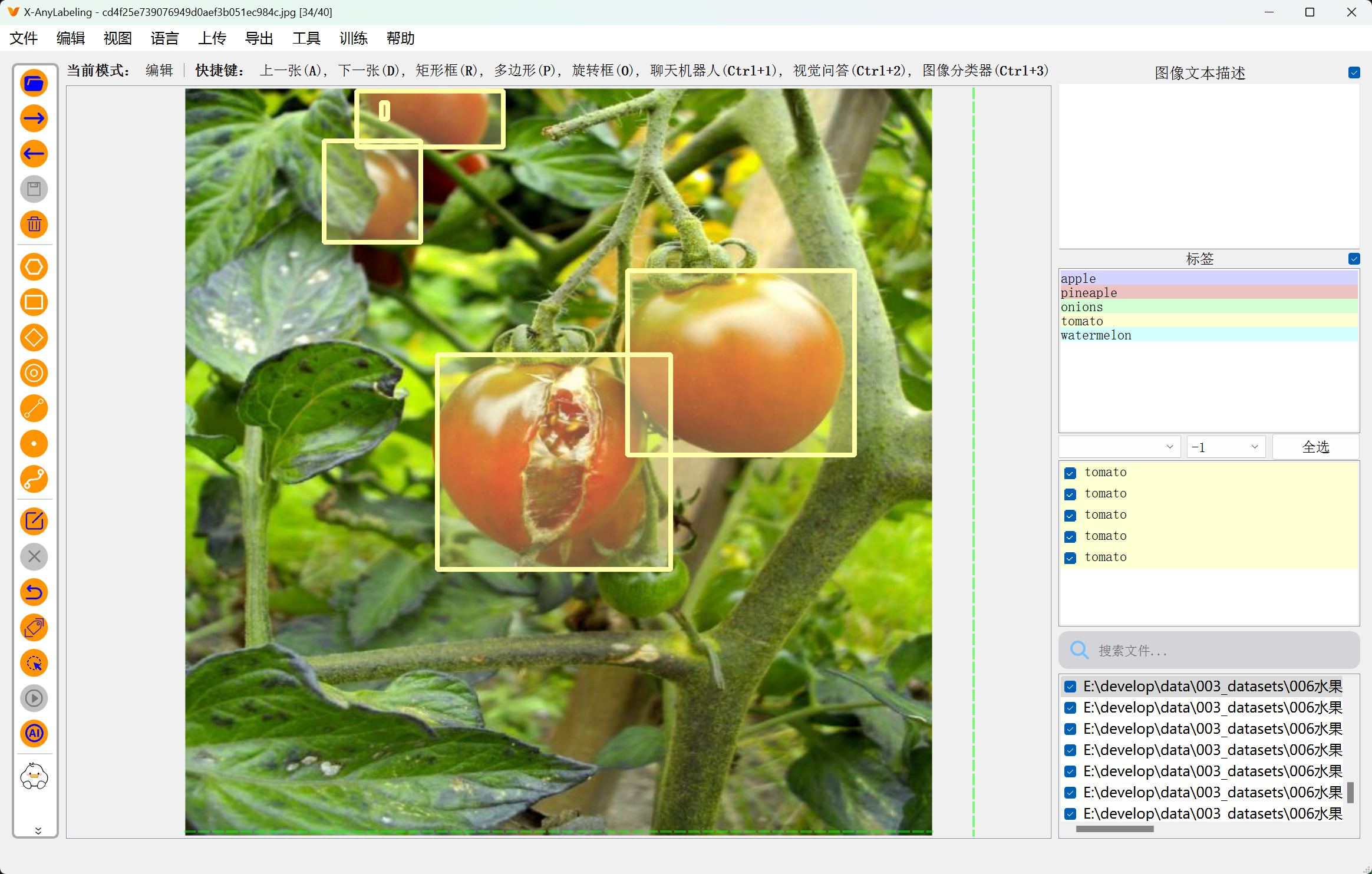The image size is (1372, 874).
Task: Select the rectangle drawing tool
Action: coord(34,302)
